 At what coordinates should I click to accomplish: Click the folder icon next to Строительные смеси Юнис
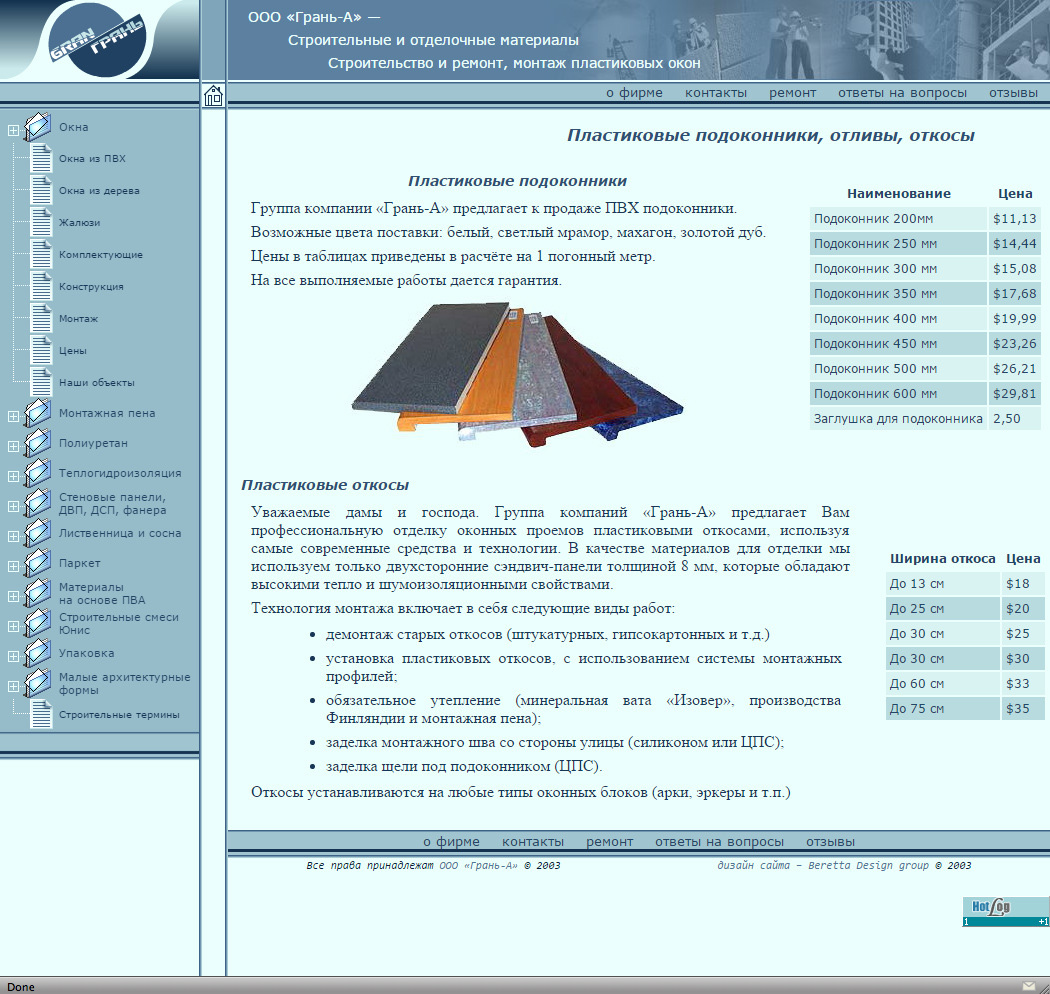38,624
